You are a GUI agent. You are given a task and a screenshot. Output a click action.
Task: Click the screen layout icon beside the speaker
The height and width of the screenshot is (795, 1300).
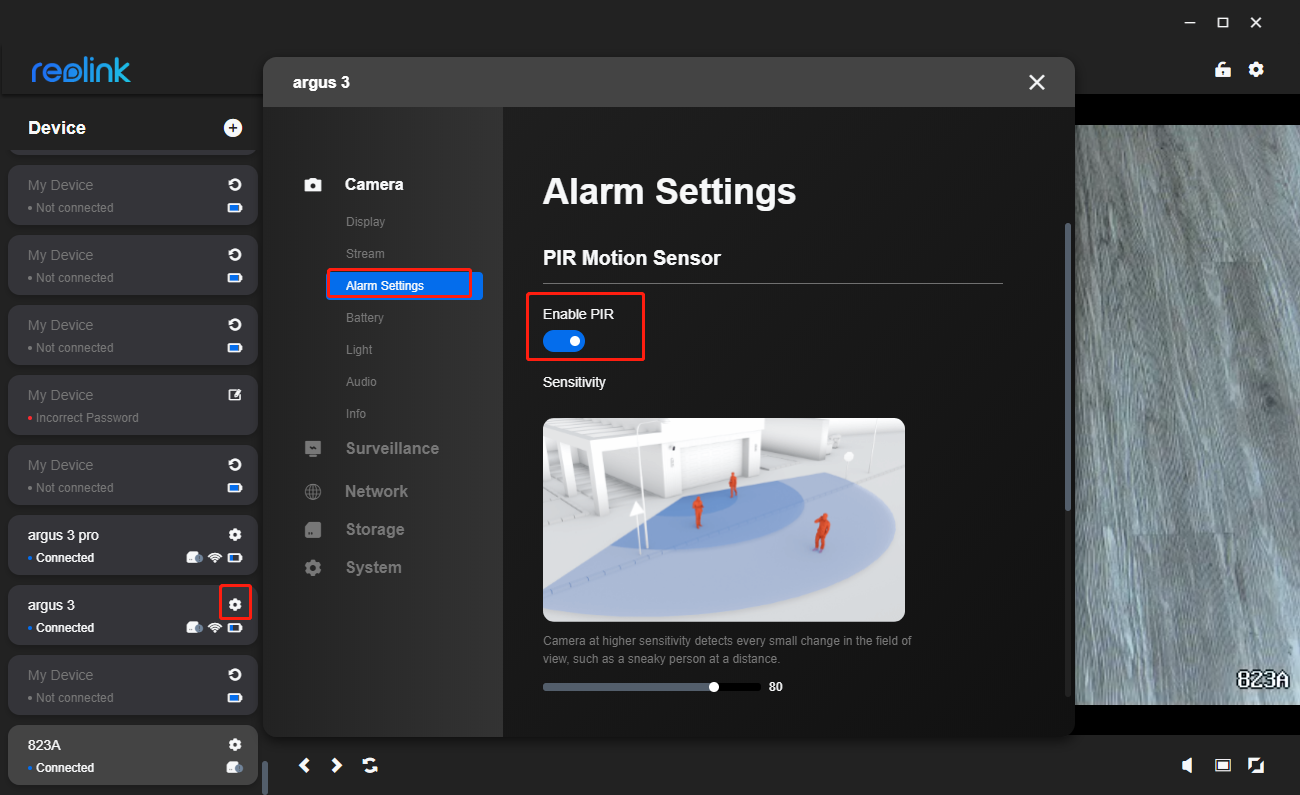pyautogui.click(x=1222, y=765)
